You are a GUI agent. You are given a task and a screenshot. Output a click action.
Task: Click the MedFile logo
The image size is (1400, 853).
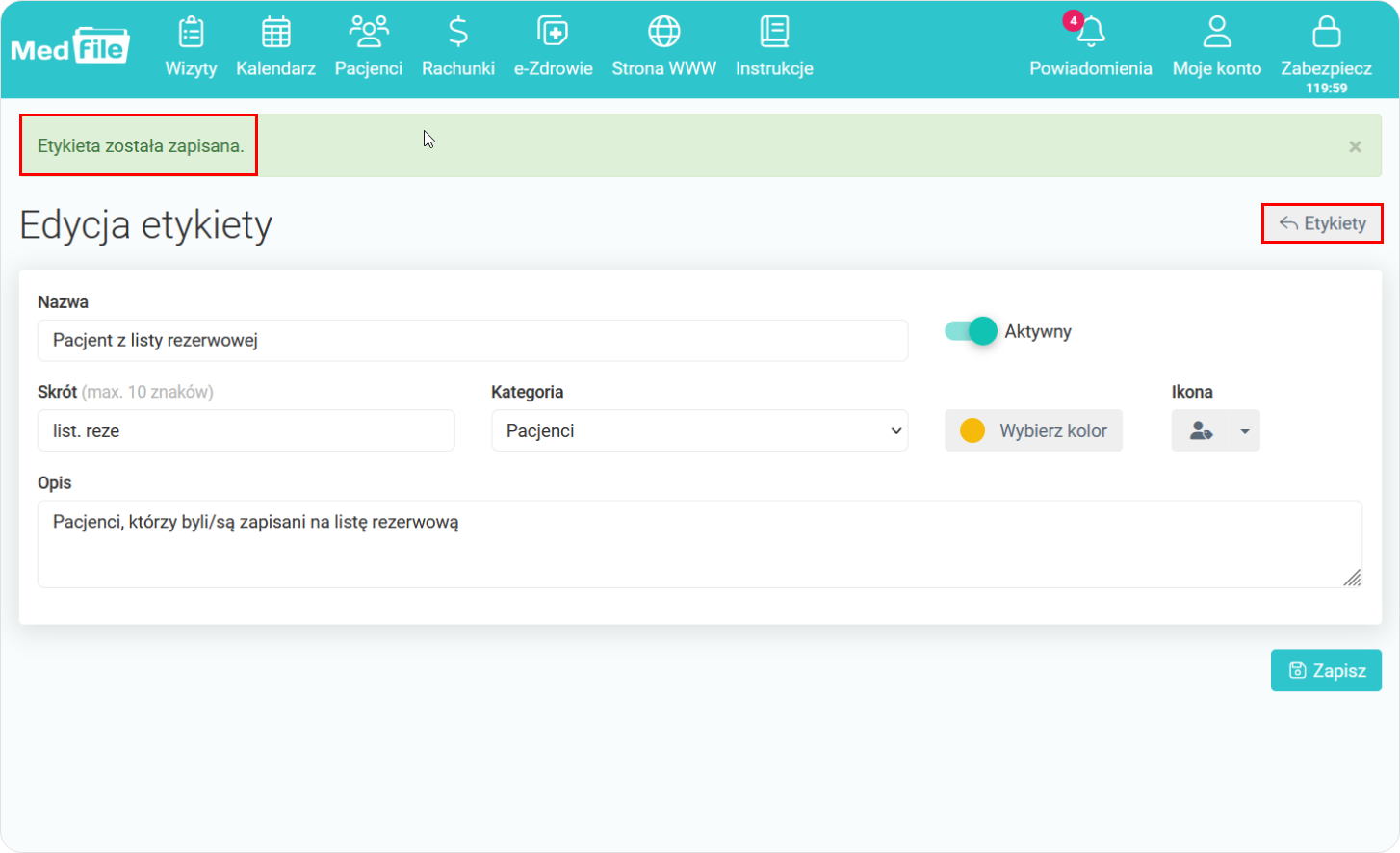(70, 46)
